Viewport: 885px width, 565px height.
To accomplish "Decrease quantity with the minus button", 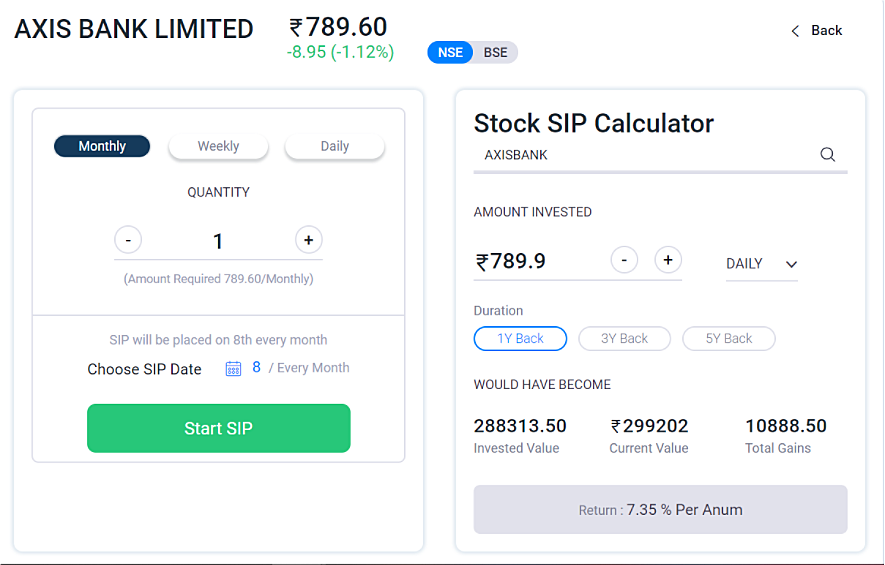I will click(128, 240).
